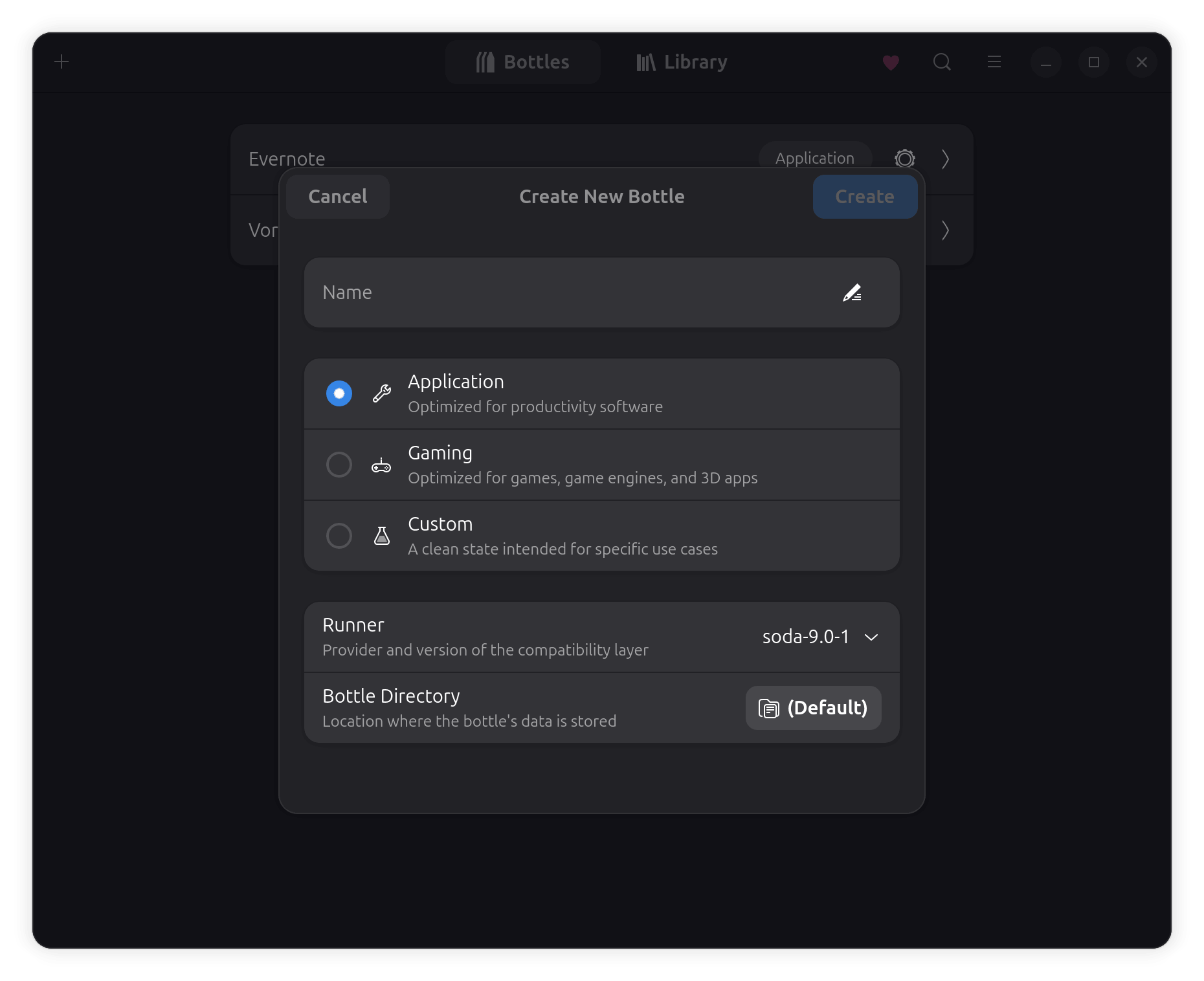Open the hamburger main menu
Image resolution: width=1204 pixels, height=981 pixels.
(x=994, y=62)
